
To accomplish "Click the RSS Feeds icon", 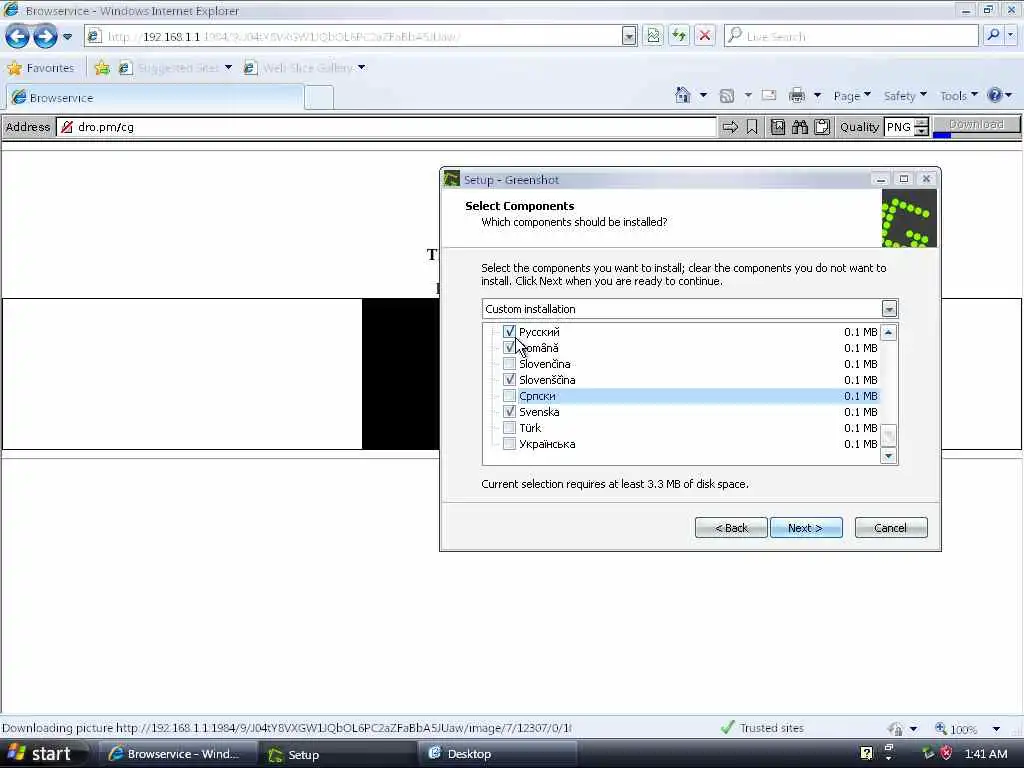I will pyautogui.click(x=726, y=96).
